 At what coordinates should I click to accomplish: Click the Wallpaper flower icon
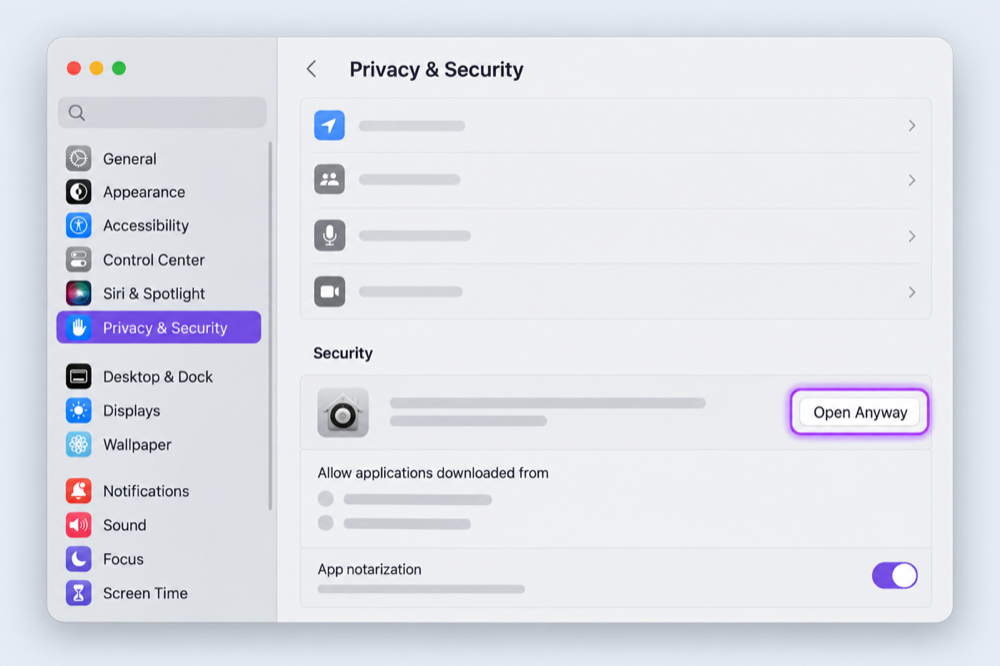78,444
